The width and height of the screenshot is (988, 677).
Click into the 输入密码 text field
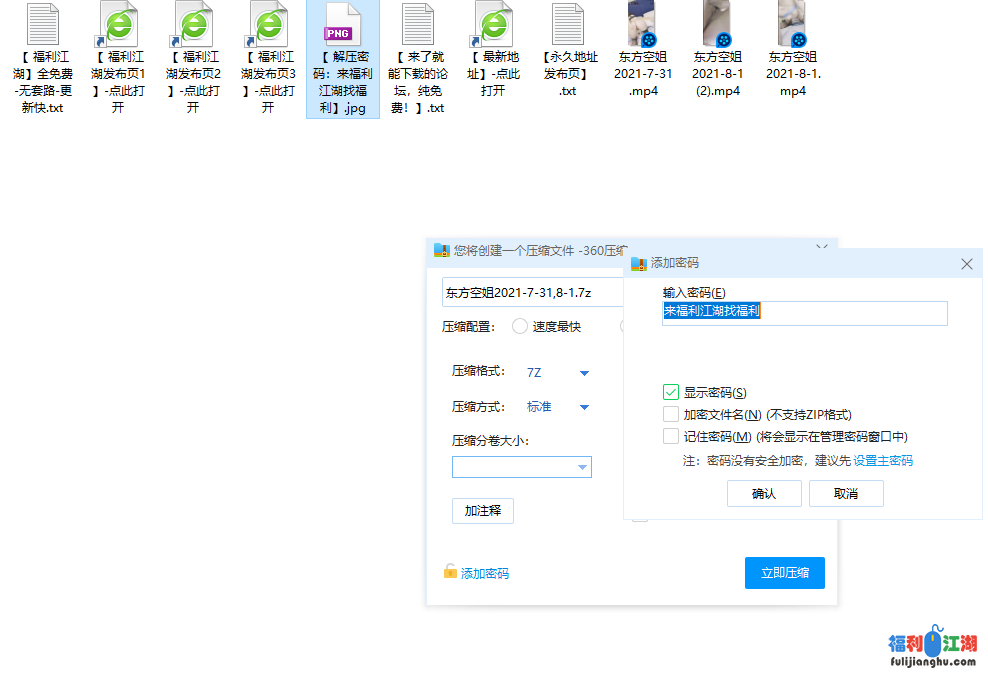pyautogui.click(x=804, y=312)
